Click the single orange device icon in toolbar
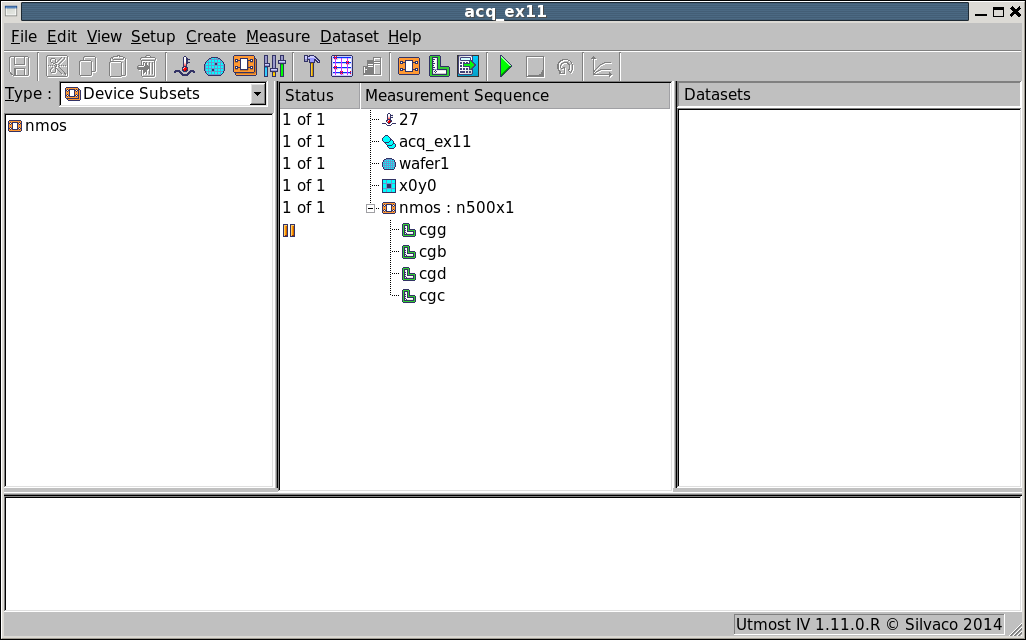 tap(409, 67)
